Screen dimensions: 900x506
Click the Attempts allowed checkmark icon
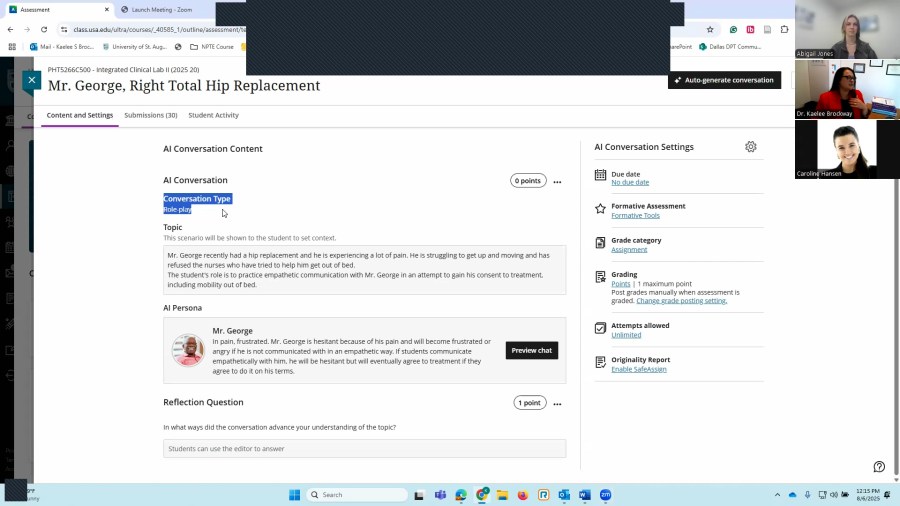pyautogui.click(x=600, y=328)
